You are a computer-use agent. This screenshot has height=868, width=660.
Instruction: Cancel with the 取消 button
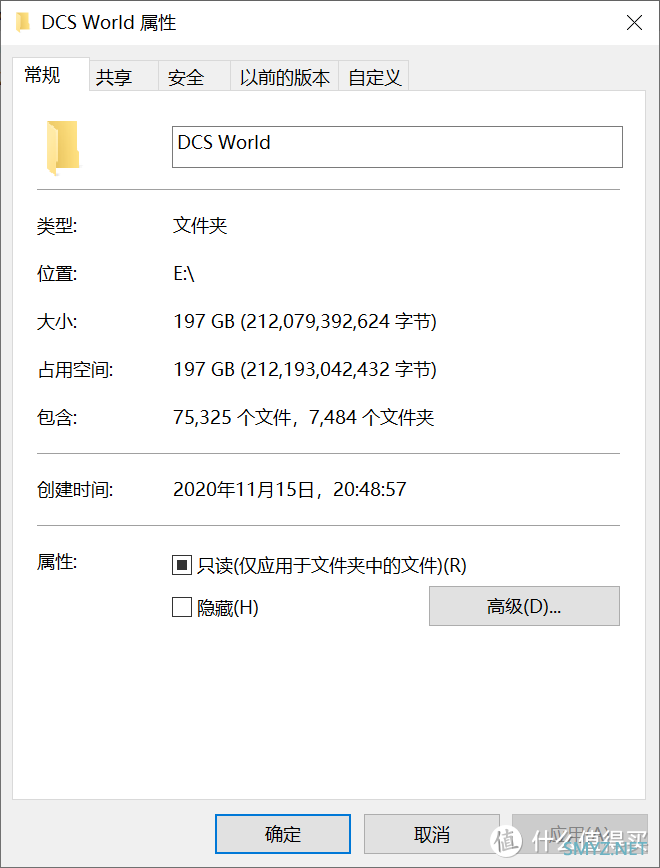pos(432,834)
